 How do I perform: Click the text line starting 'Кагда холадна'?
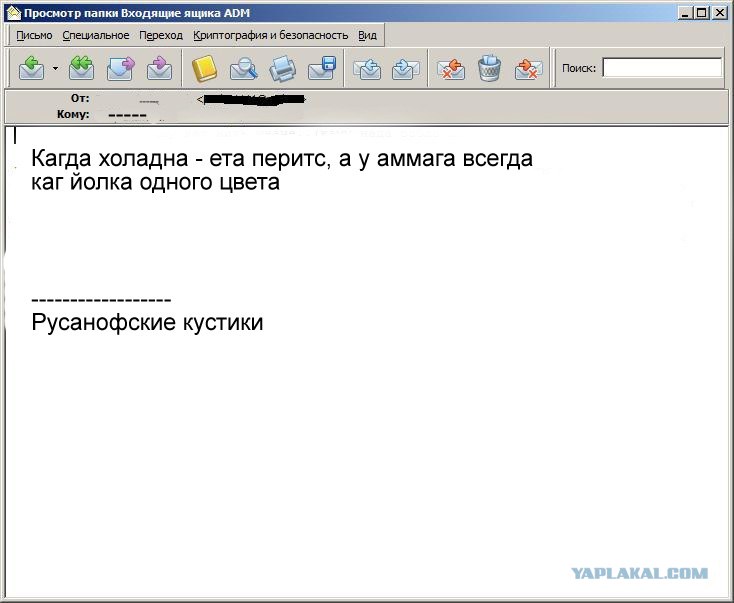click(282, 158)
